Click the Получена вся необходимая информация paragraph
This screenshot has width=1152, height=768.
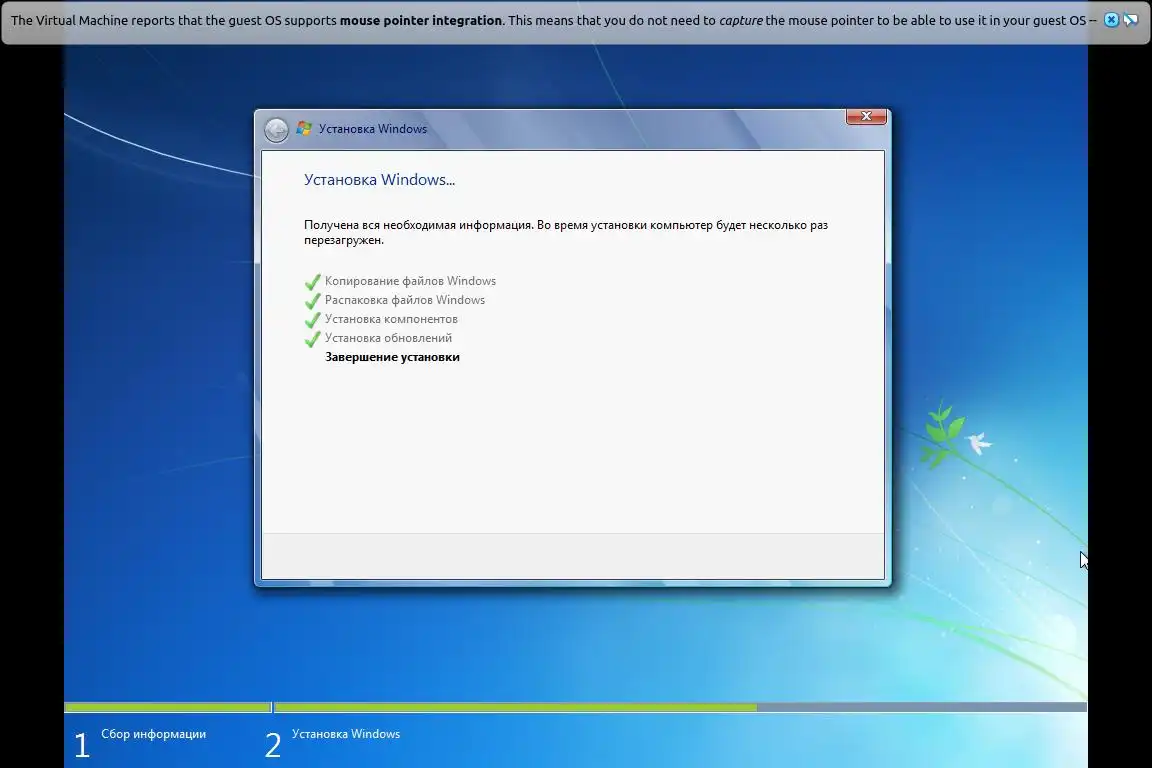coord(566,232)
